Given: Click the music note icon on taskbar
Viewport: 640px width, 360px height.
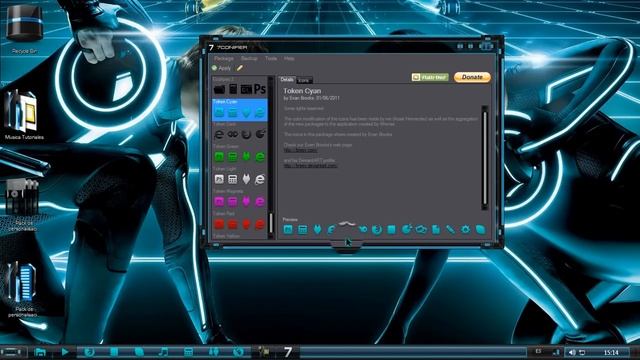Looking at the screenshot, I should [163, 352].
